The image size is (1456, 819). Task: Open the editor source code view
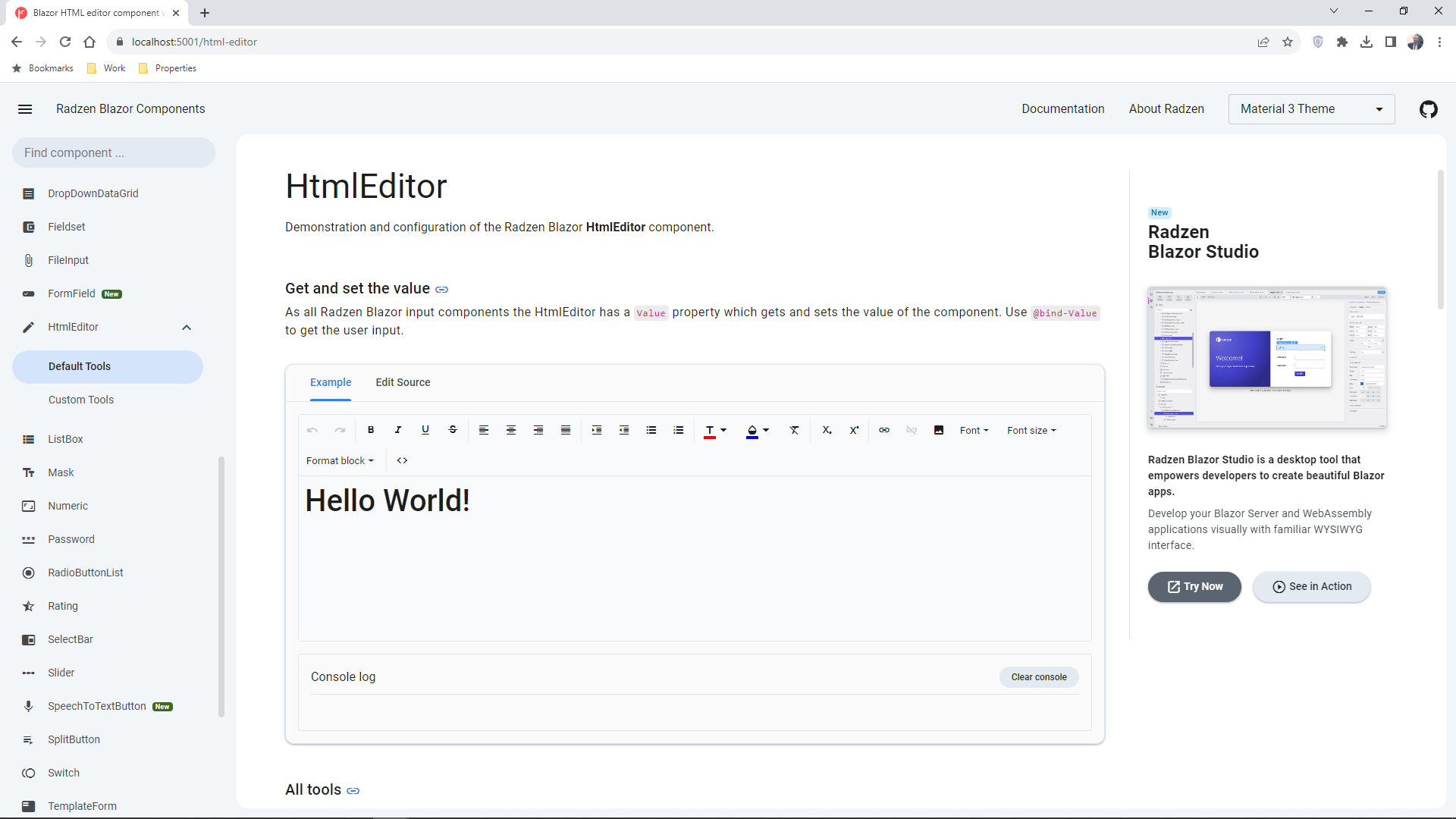coord(402,460)
